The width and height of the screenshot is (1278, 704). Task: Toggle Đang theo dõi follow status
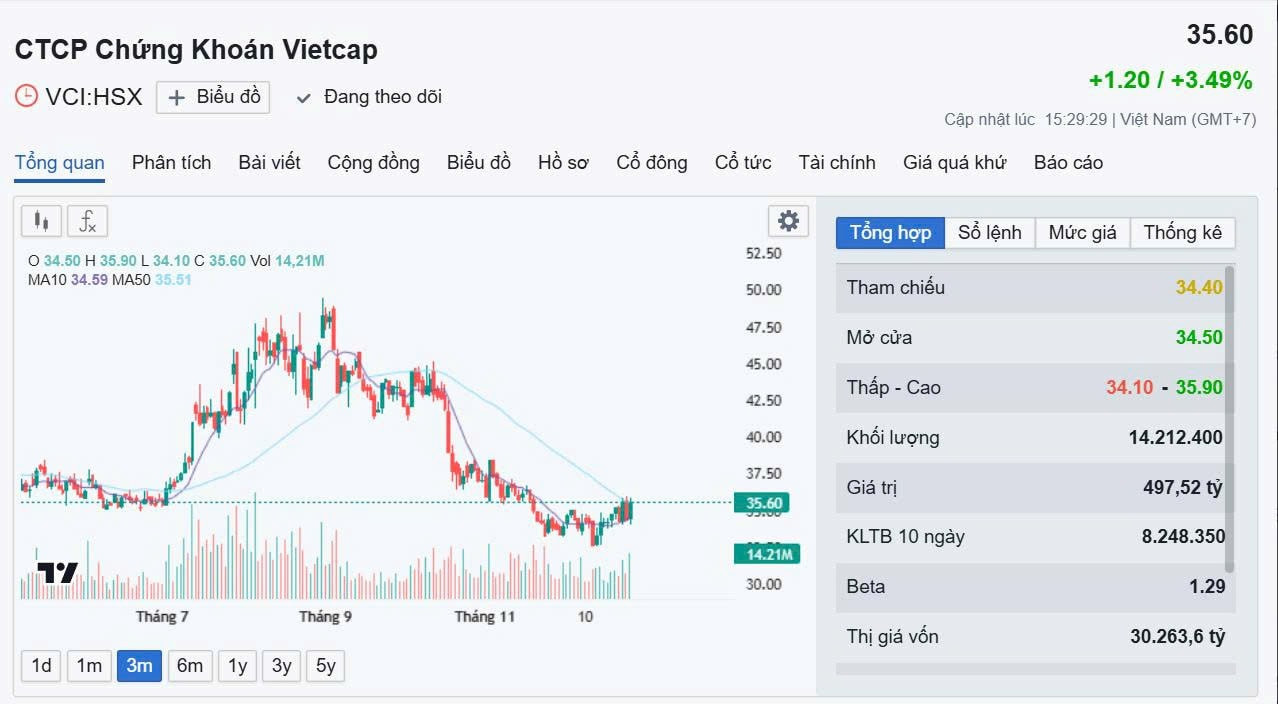coord(370,97)
